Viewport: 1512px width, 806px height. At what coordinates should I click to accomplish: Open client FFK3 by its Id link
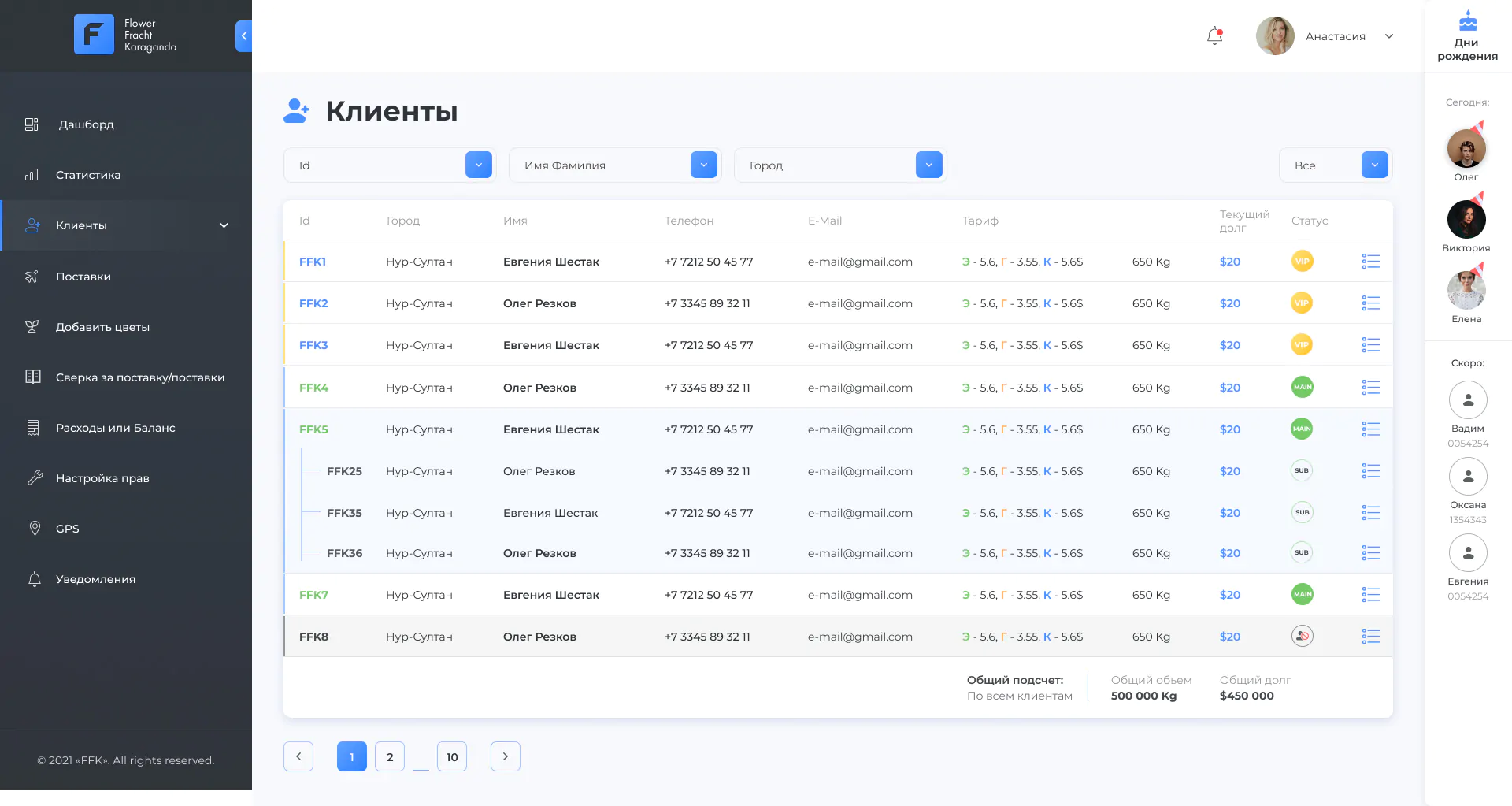point(313,345)
